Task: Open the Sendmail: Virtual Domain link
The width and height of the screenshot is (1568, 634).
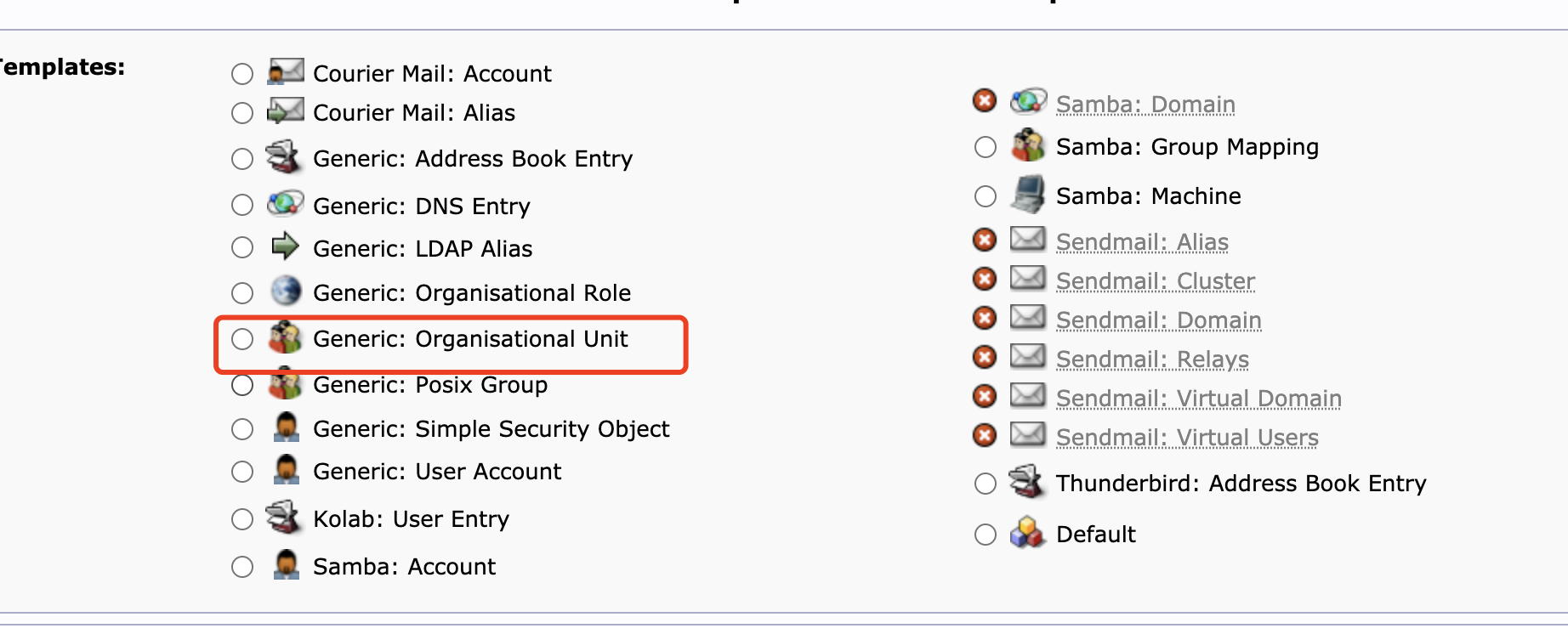Action: (1199, 399)
